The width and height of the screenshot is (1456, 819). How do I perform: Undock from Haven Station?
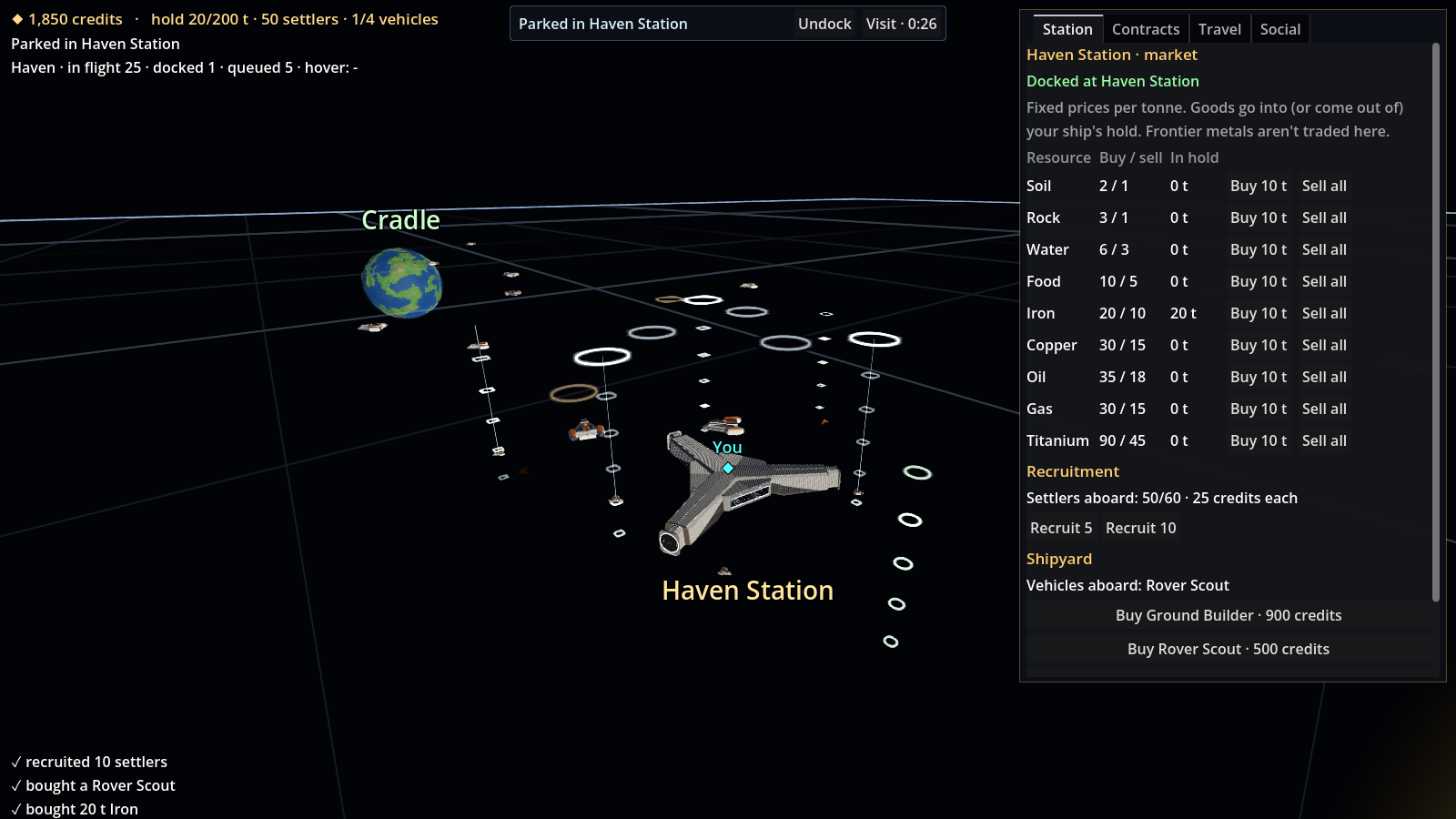pyautogui.click(x=824, y=24)
